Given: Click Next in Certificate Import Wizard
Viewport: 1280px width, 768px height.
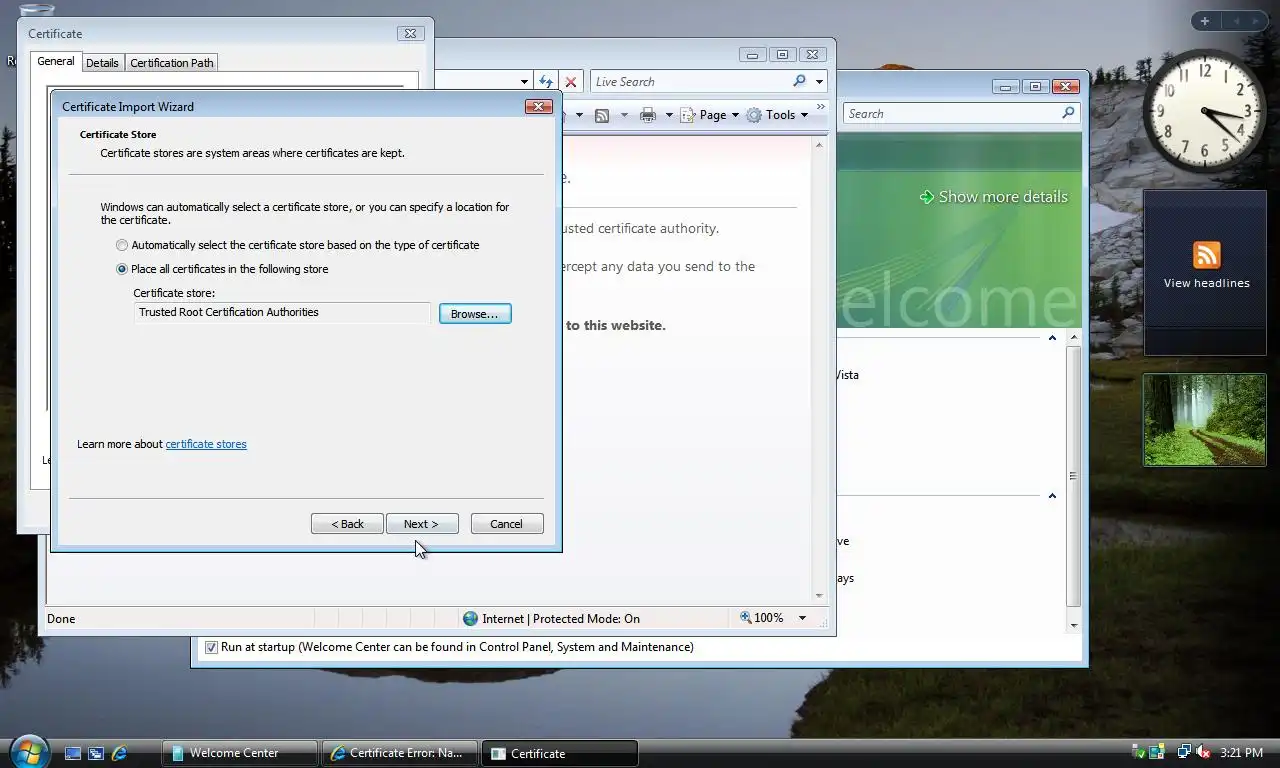Looking at the screenshot, I should (x=422, y=524).
